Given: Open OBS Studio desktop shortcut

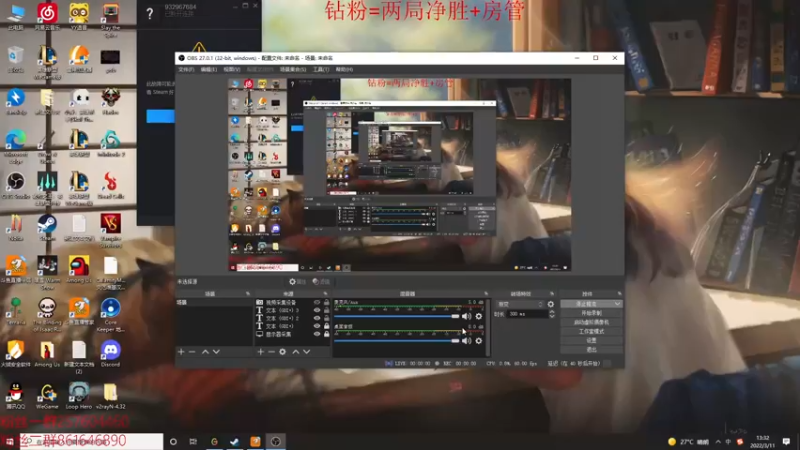Looking at the screenshot, I should point(16,186).
